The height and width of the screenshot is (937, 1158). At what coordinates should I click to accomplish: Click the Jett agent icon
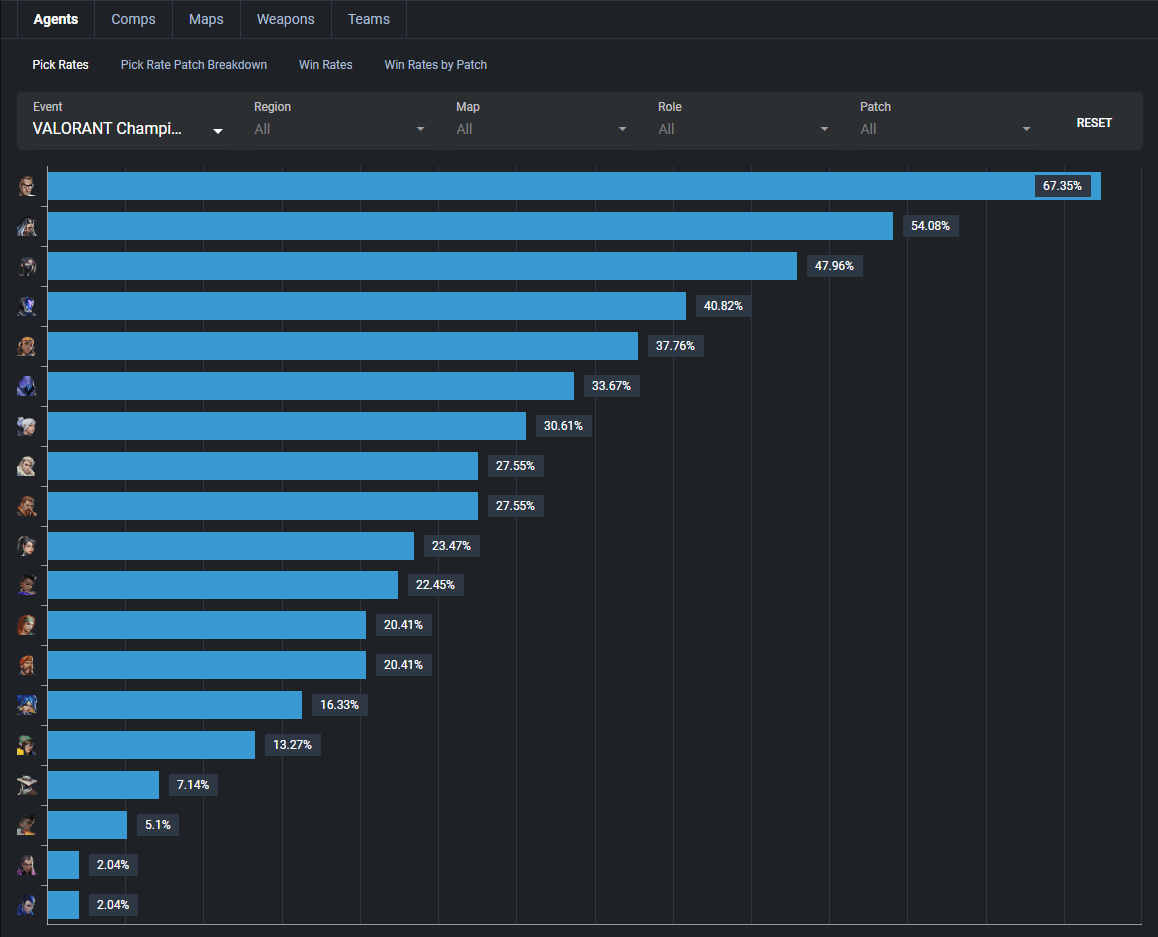(27, 426)
